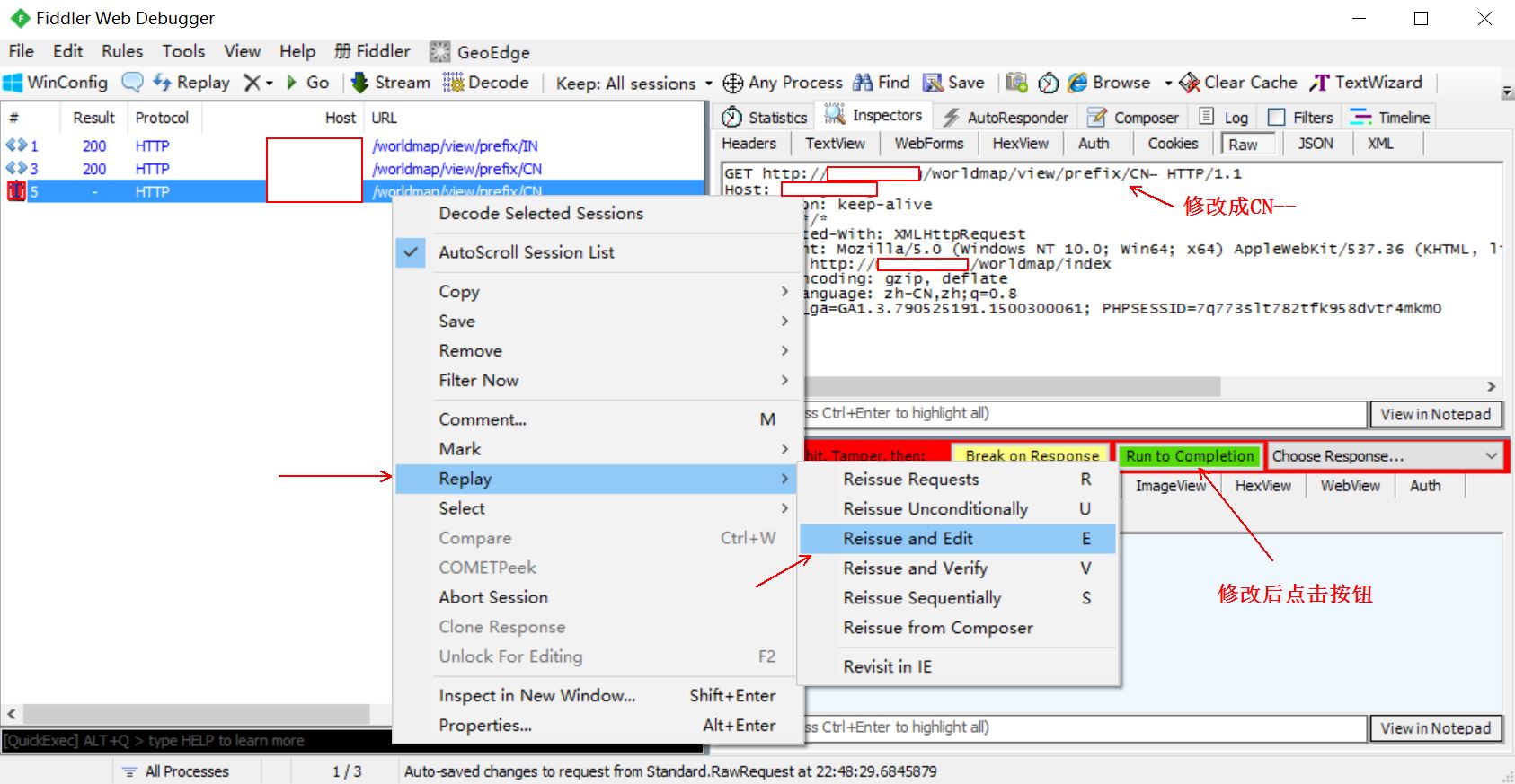Viewport: 1515px width, 784px height.
Task: Click Abort Session menu entry
Action: 598,597
